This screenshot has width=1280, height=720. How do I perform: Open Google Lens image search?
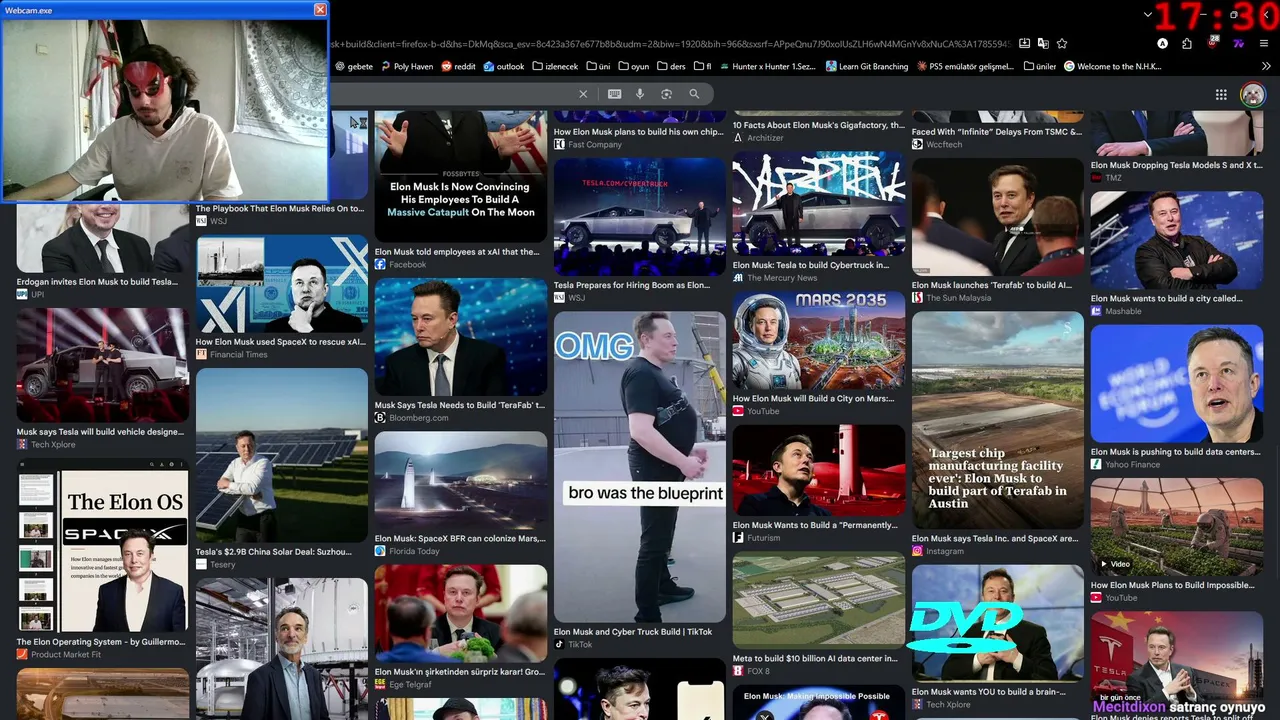666,94
